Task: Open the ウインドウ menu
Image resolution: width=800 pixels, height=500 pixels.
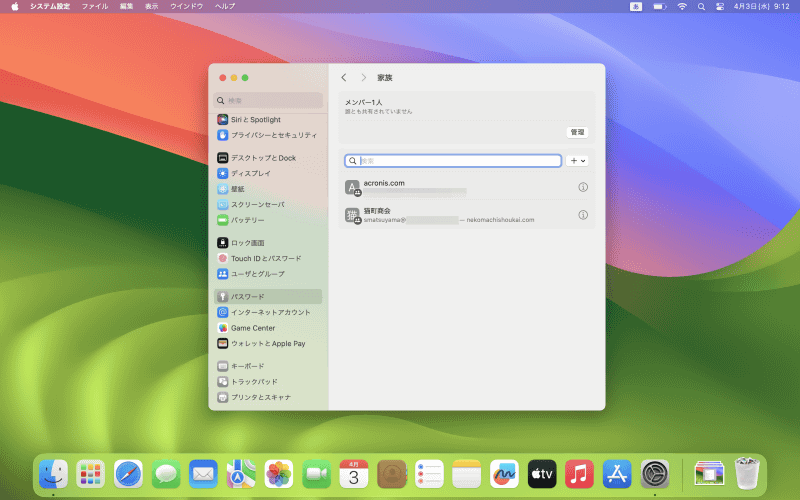Action: [x=186, y=6]
